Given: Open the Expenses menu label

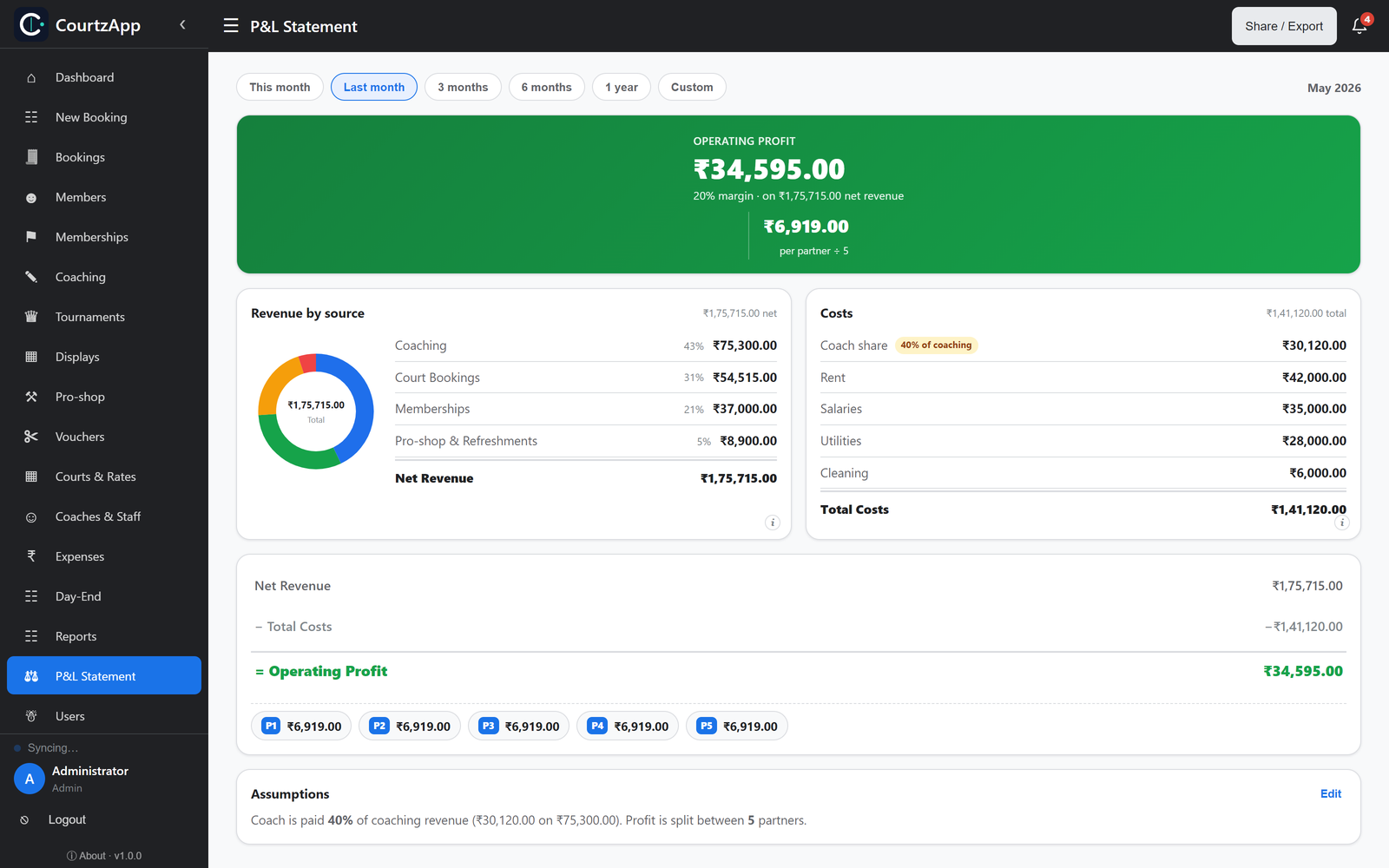Looking at the screenshot, I should [80, 556].
